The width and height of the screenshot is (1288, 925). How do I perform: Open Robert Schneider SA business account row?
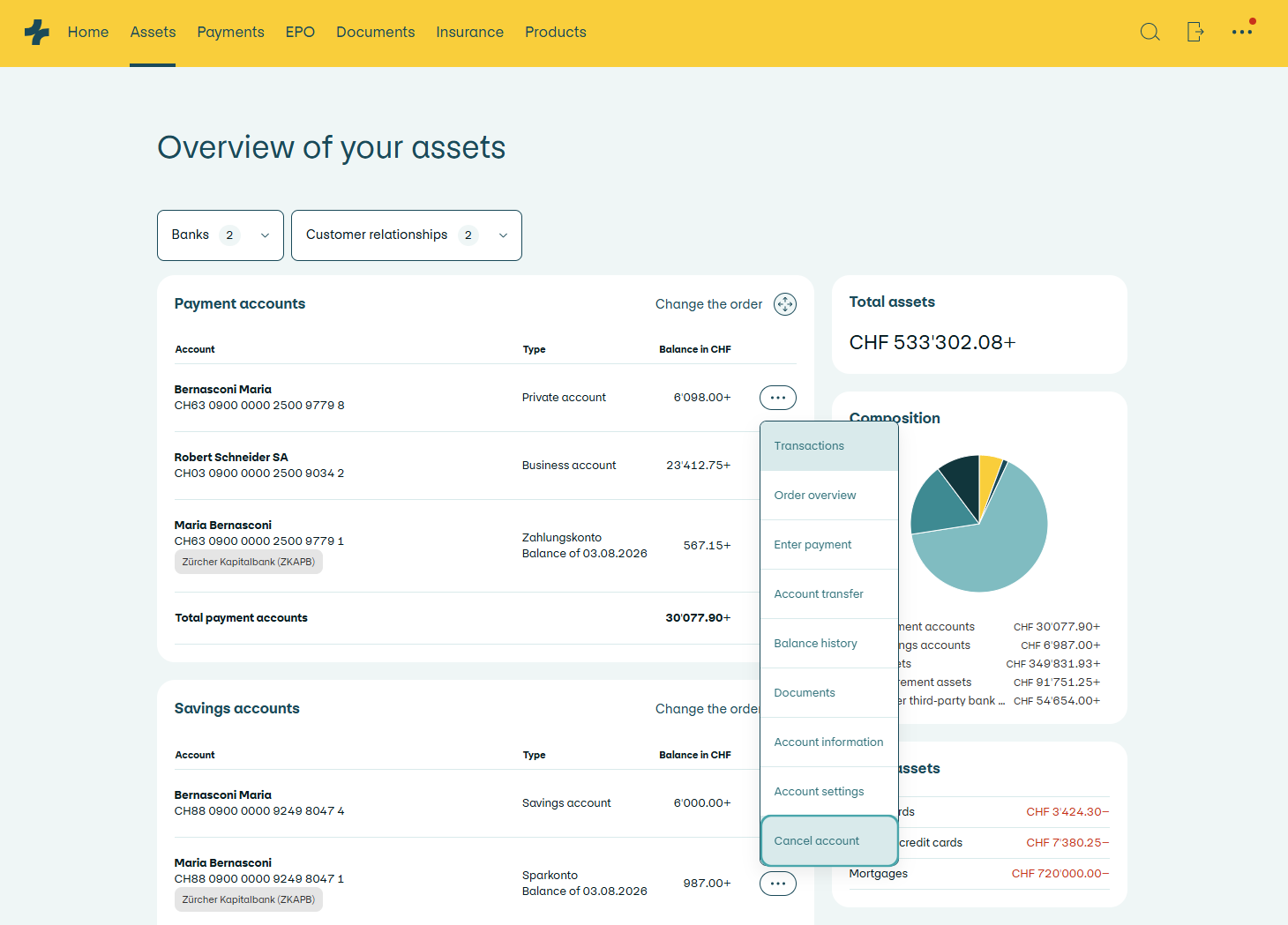[466, 466]
